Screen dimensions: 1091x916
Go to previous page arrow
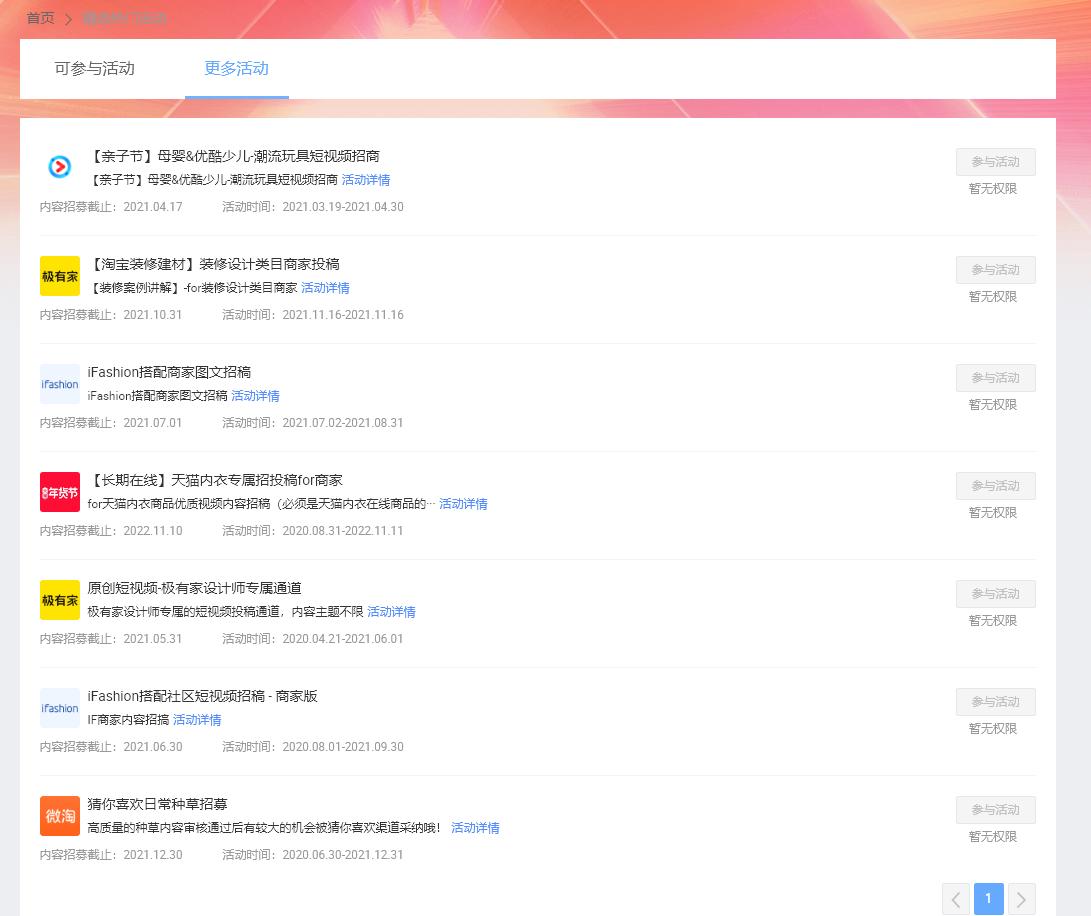tap(957, 899)
